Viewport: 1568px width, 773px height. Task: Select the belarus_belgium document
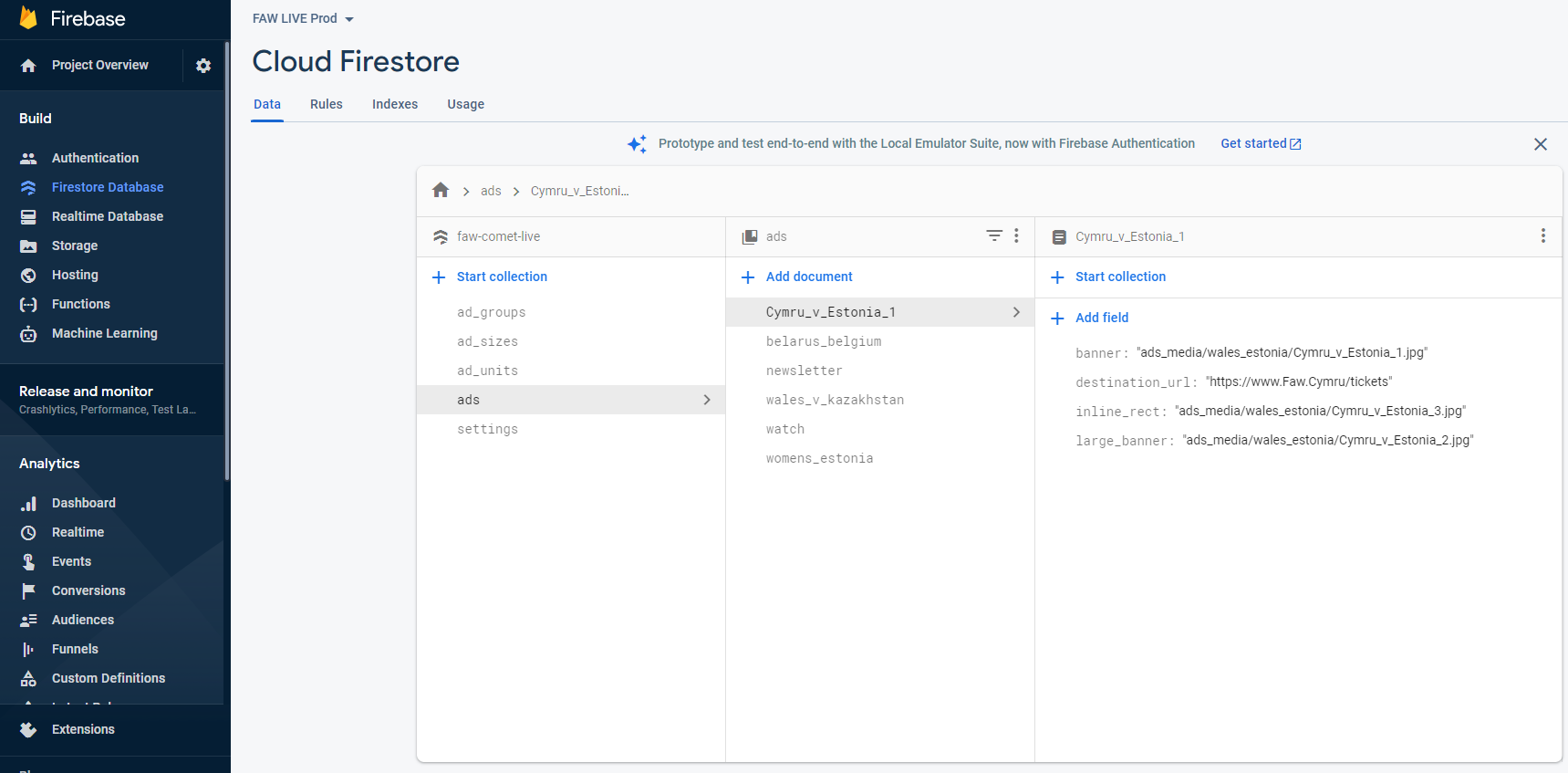(823, 341)
